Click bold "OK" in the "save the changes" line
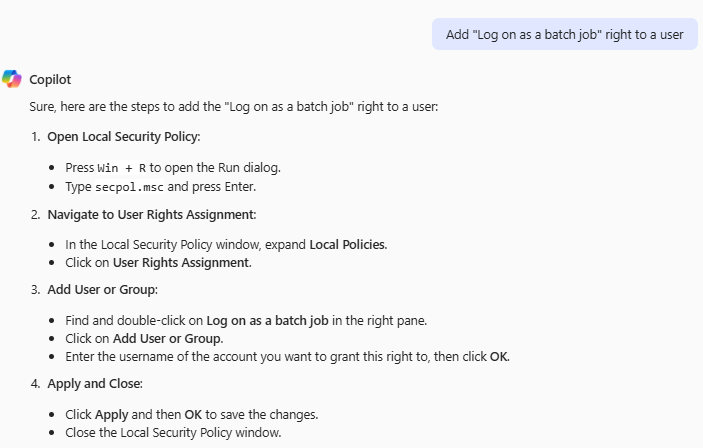 click(193, 414)
